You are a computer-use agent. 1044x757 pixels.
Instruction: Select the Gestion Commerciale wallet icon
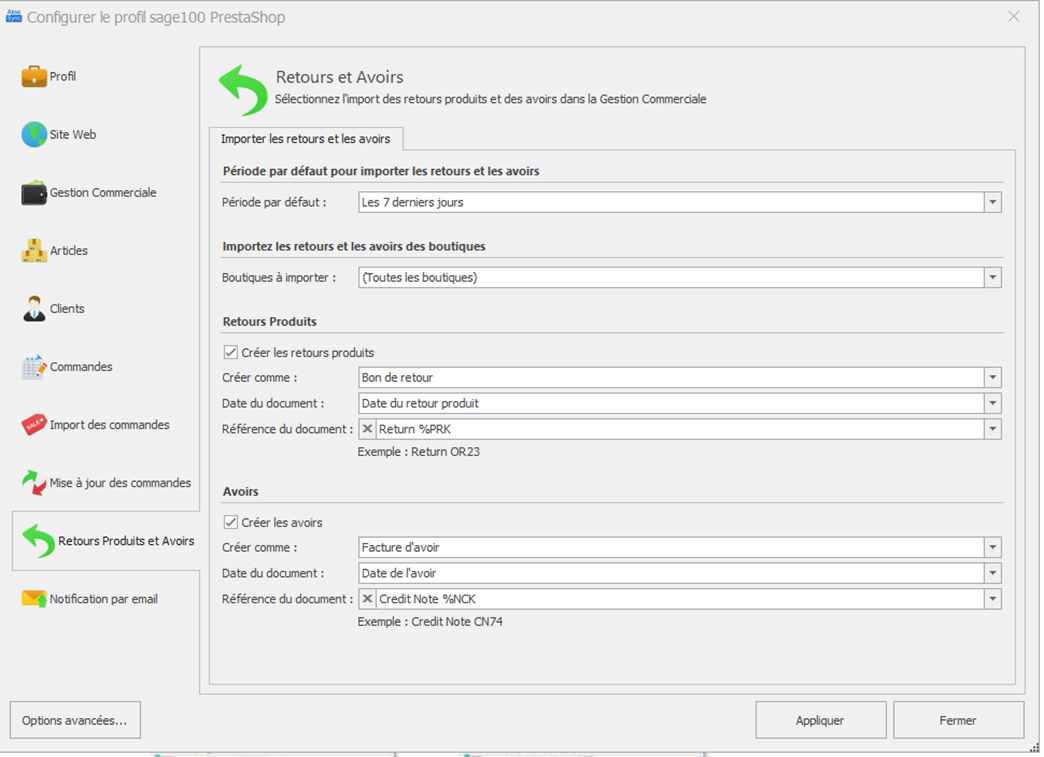click(34, 193)
